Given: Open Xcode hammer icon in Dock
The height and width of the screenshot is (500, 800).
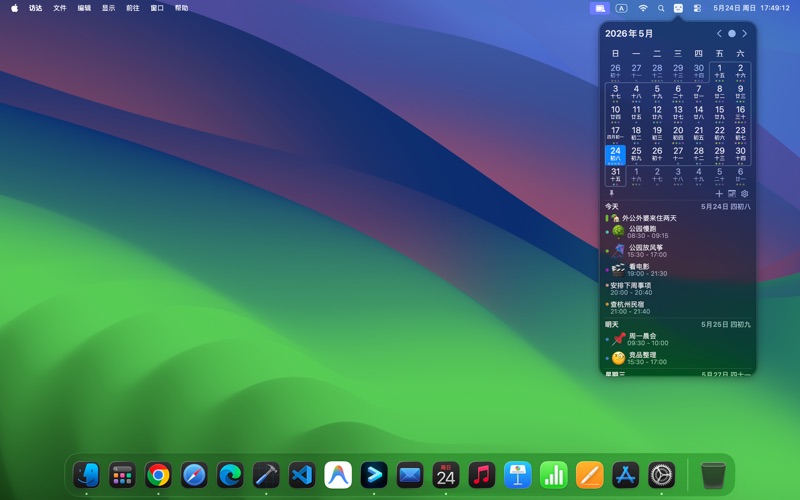Looking at the screenshot, I should coord(266,475).
